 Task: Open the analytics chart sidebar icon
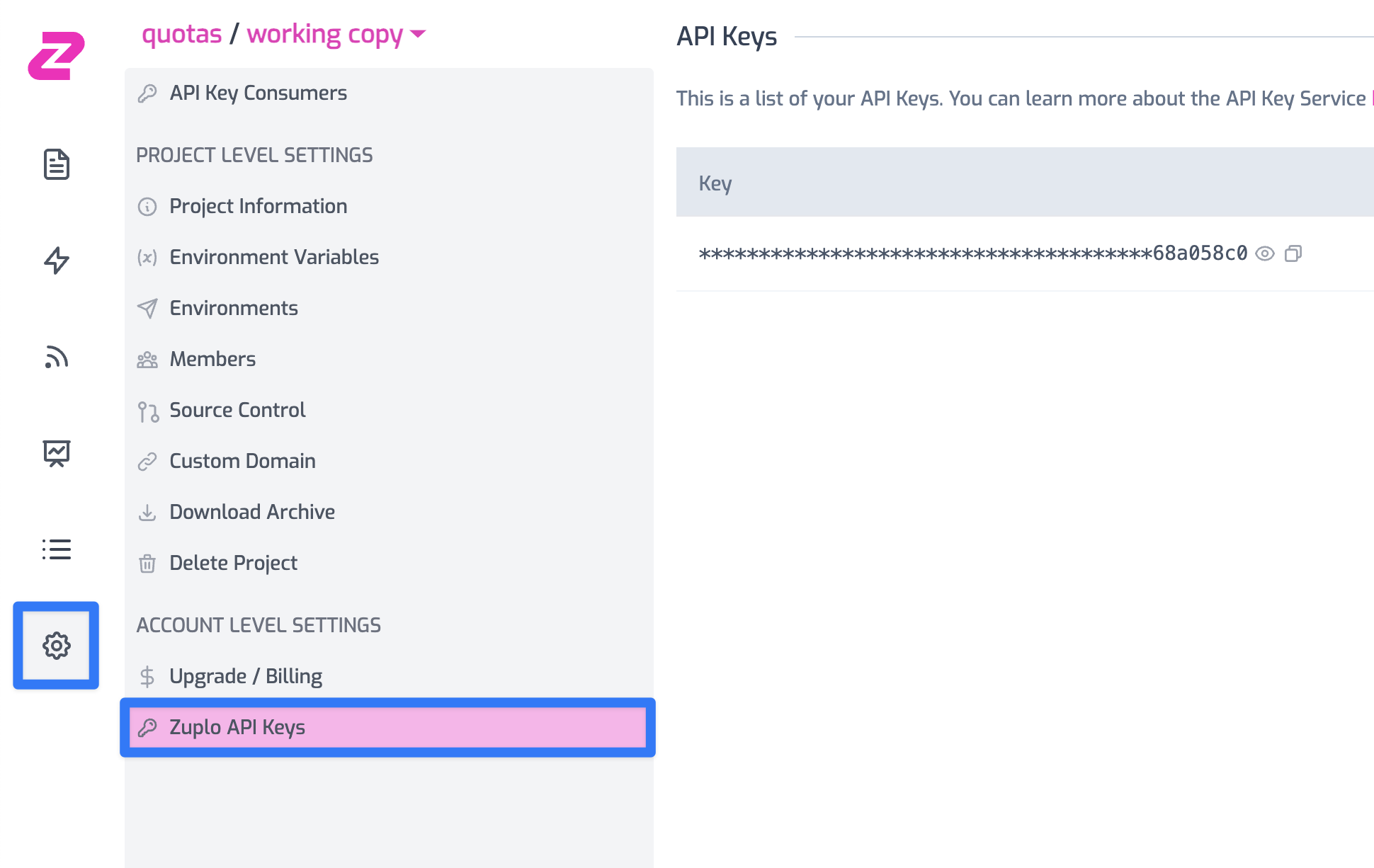[x=56, y=453]
